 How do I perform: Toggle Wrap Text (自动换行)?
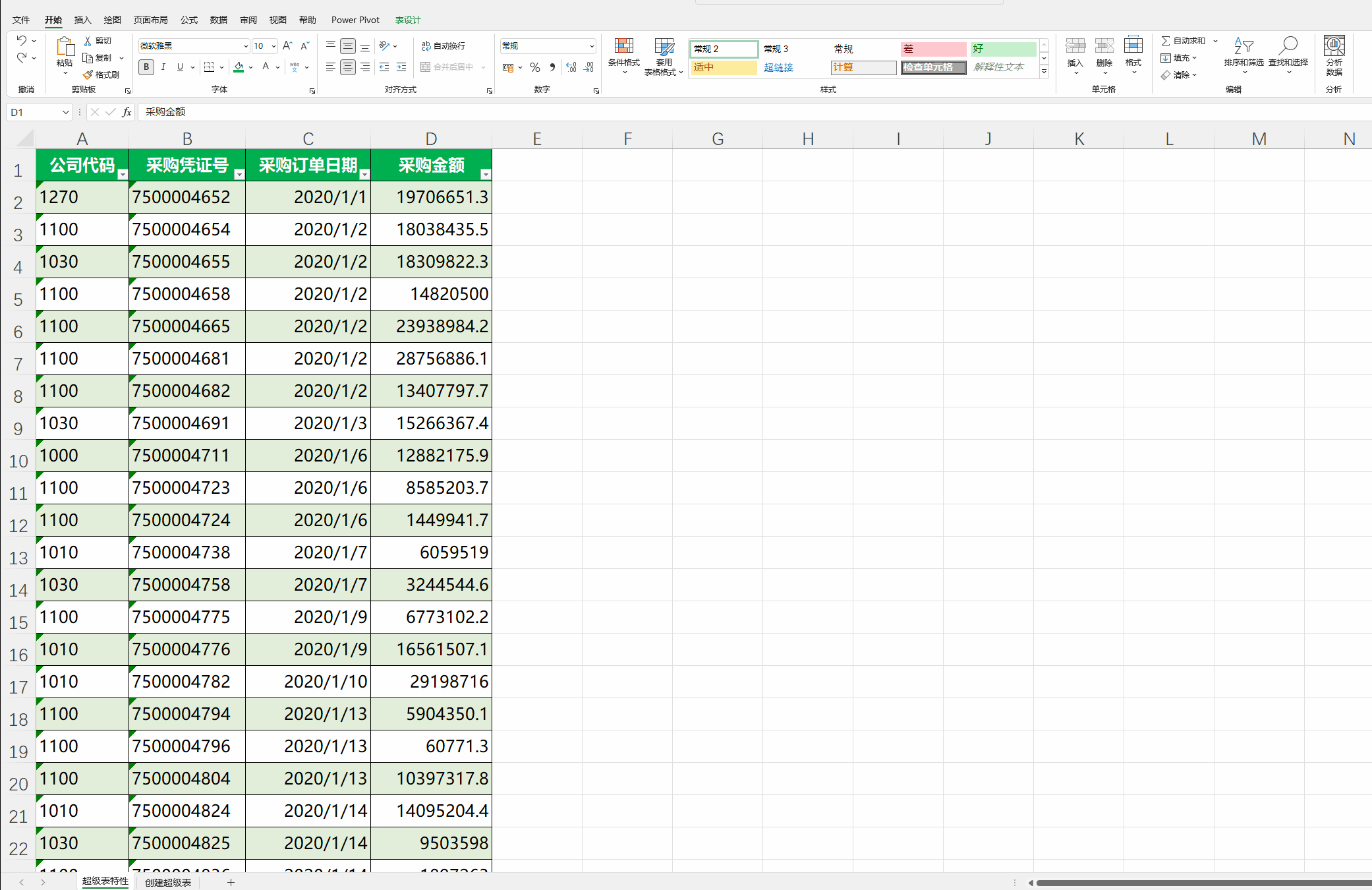click(x=443, y=46)
